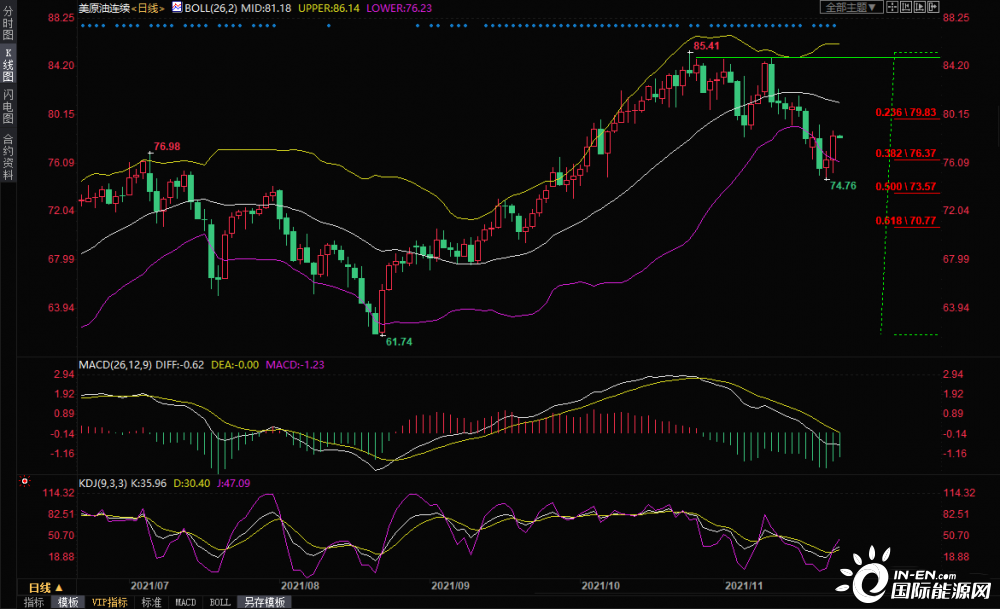Click the VIP指标 button
Viewport: 1000px width, 609px height.
pyautogui.click(x=109, y=602)
